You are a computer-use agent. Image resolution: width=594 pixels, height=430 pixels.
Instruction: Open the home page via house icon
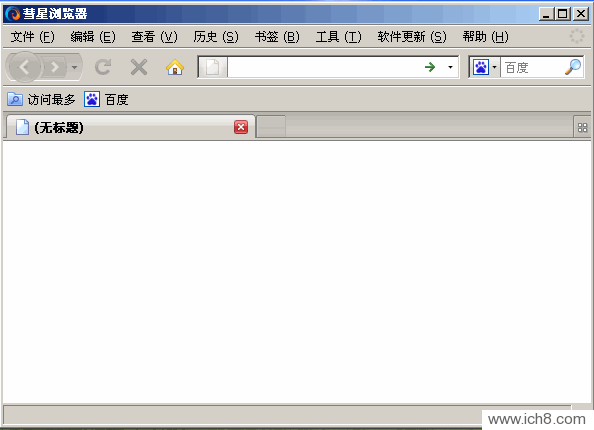coord(175,67)
